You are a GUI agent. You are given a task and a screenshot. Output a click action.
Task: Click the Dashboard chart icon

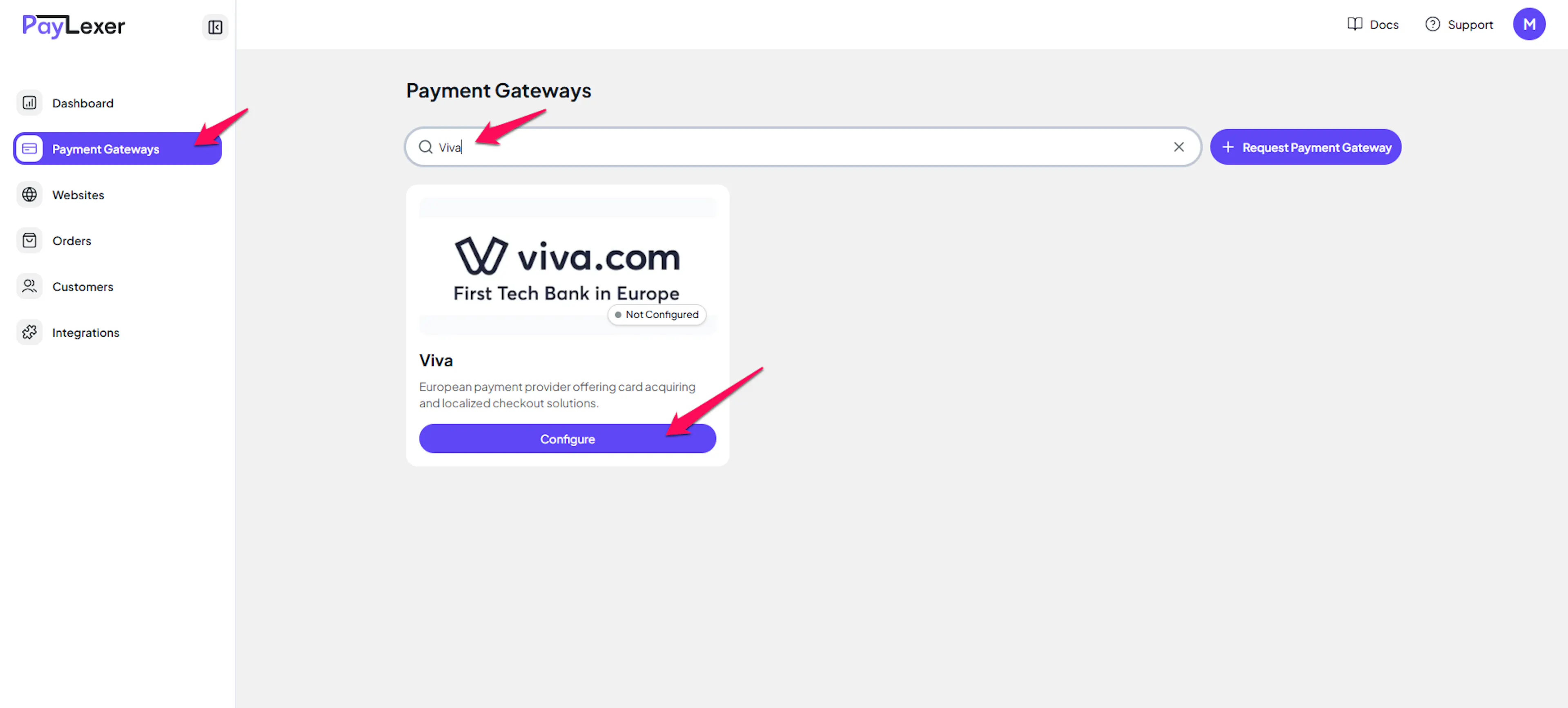click(x=29, y=103)
